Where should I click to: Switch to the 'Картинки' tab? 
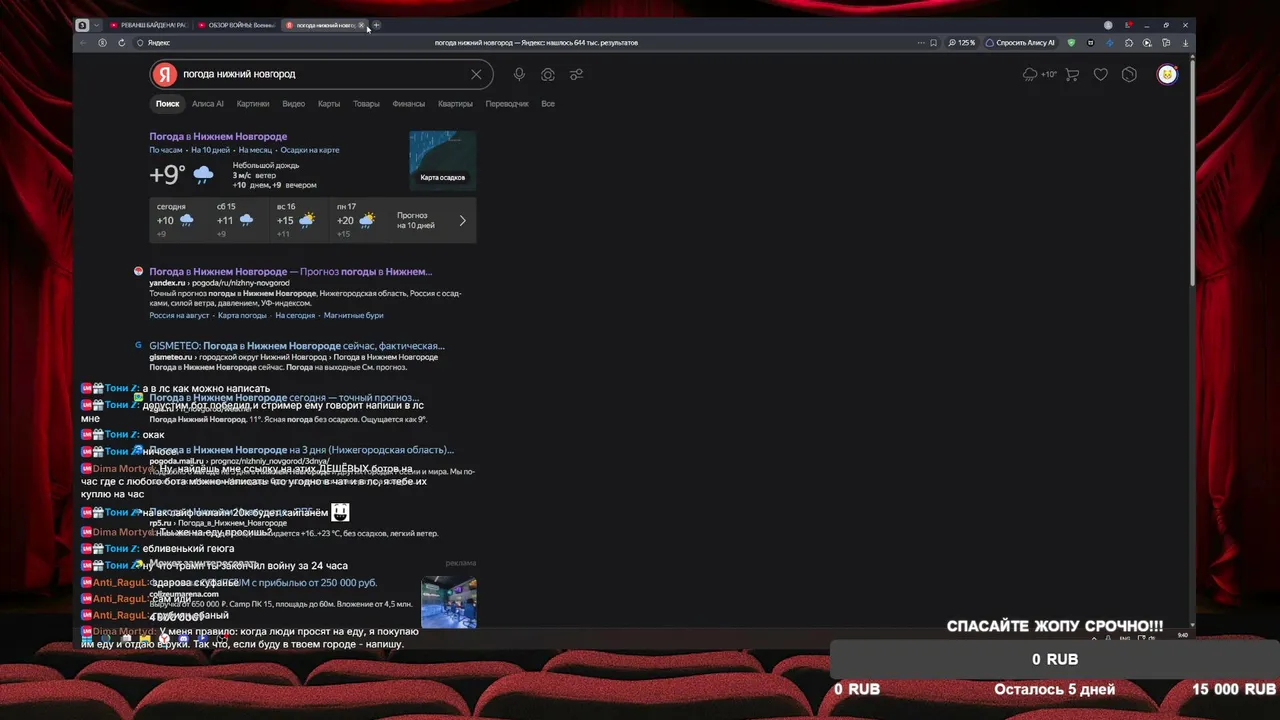click(253, 104)
